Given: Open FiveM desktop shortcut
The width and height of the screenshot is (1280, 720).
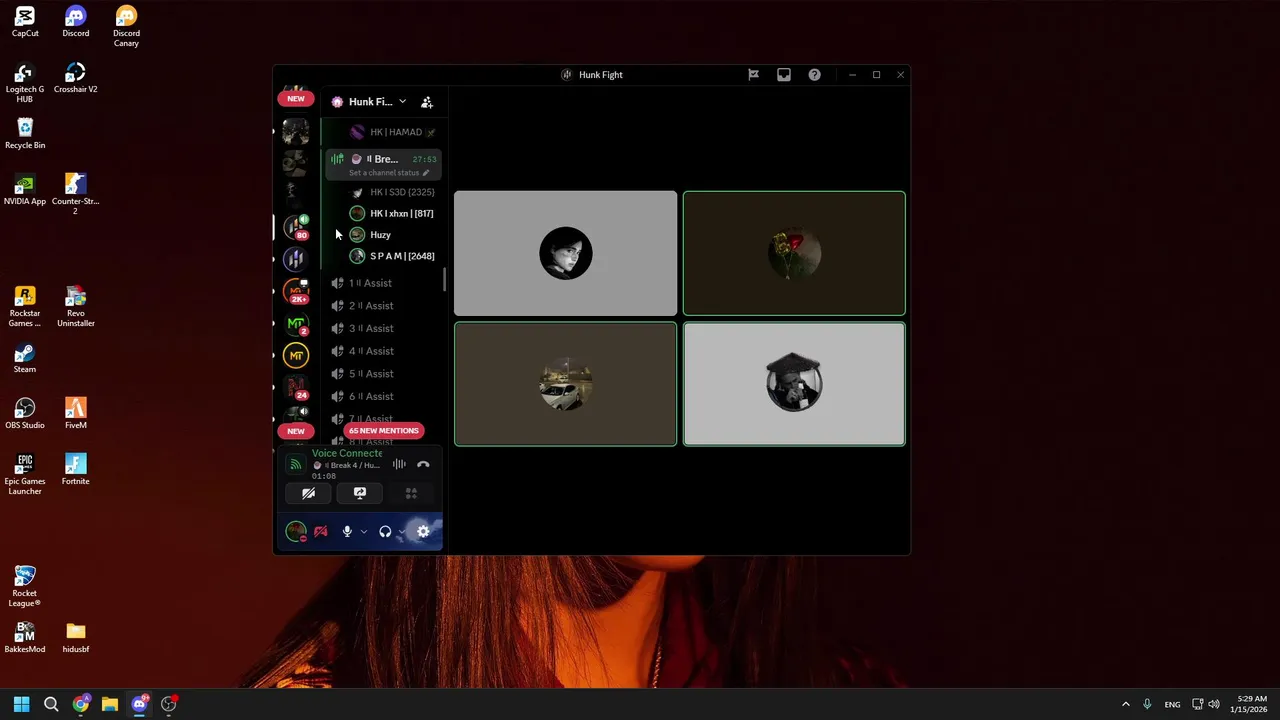Looking at the screenshot, I should click(x=76, y=413).
